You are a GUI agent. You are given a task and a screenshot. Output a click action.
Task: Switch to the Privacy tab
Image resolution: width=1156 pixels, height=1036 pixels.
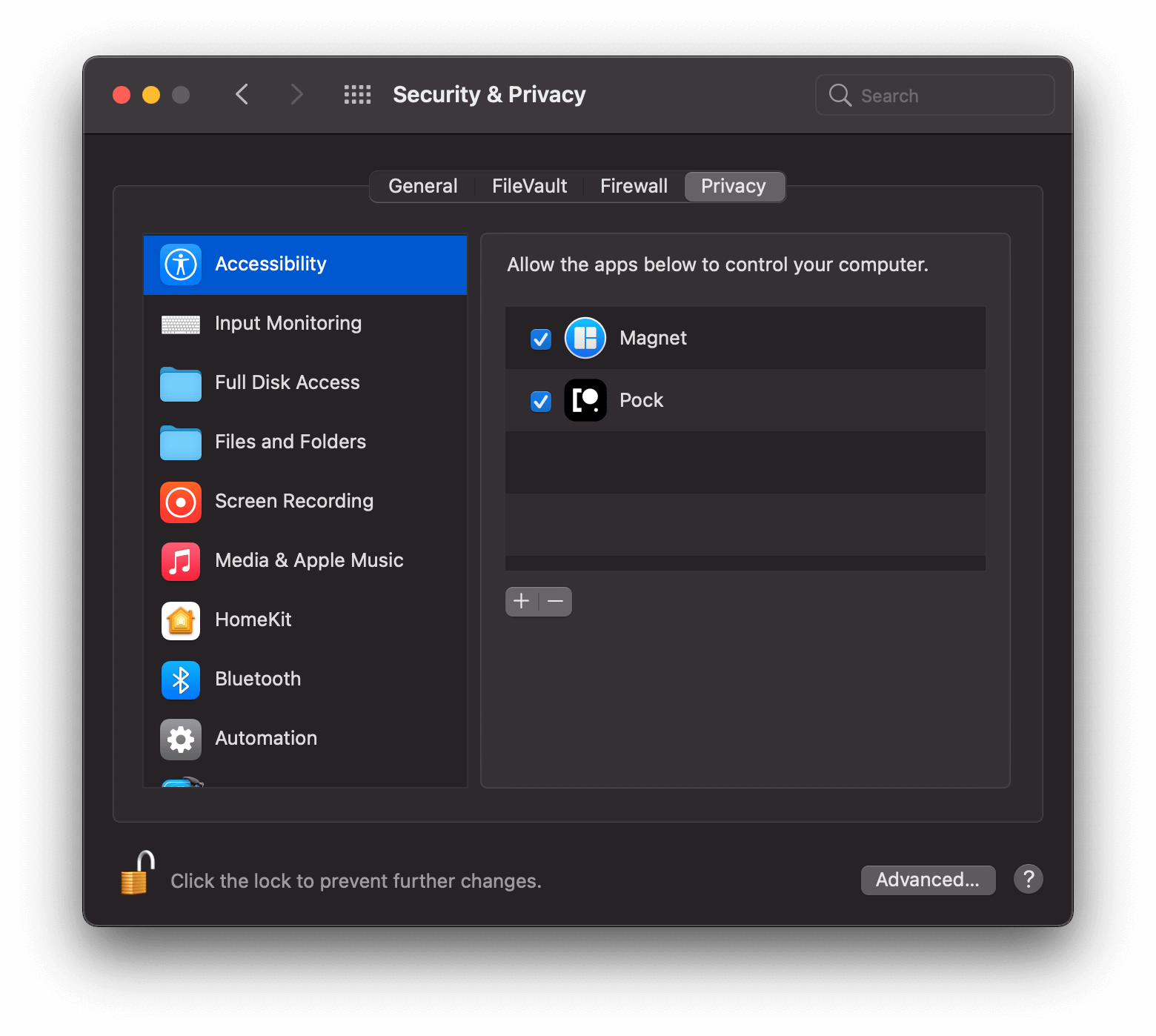click(x=734, y=186)
